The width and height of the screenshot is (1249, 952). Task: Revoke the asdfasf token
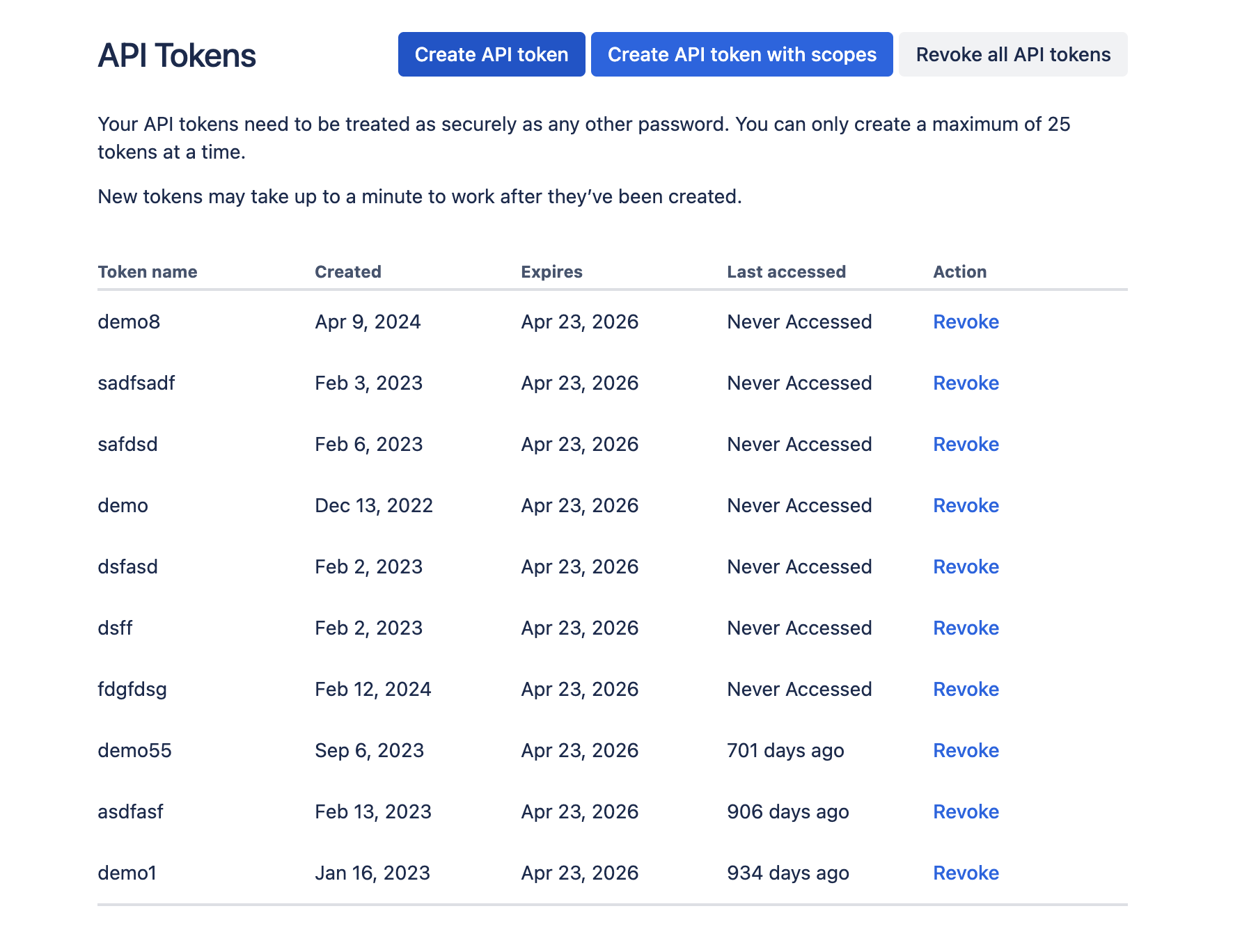pos(966,811)
